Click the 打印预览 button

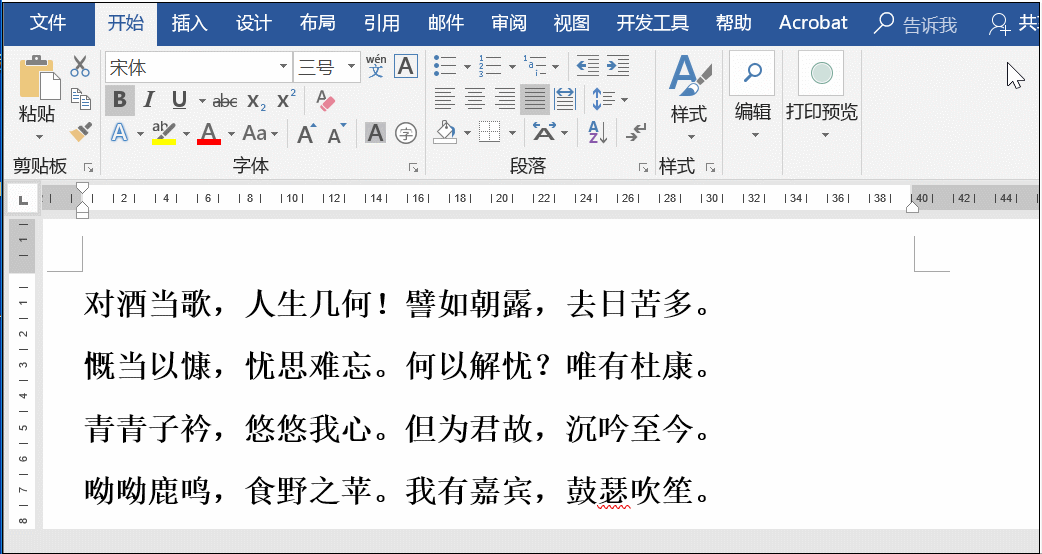pyautogui.click(x=821, y=95)
